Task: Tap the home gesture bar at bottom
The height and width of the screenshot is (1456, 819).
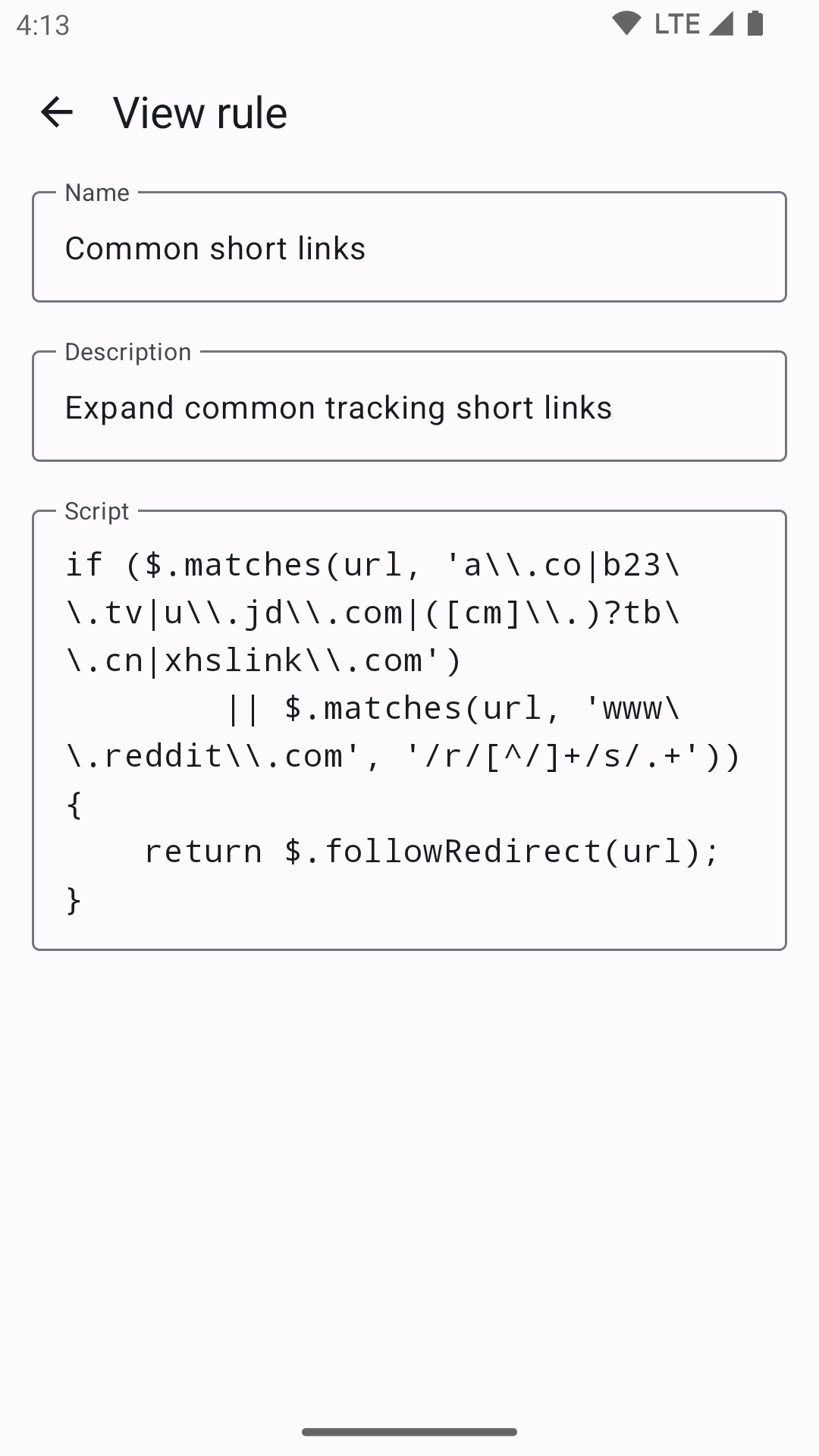Action: (x=409, y=1432)
